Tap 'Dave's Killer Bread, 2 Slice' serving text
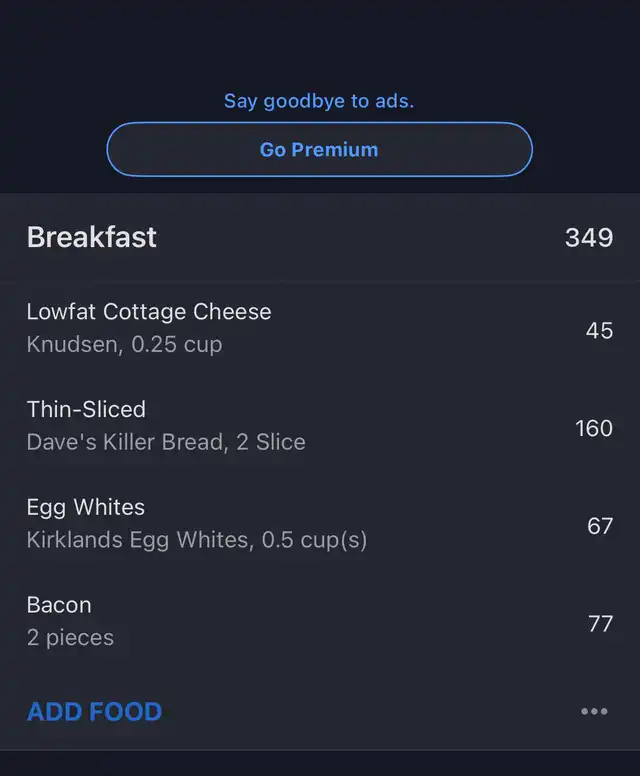The width and height of the screenshot is (640, 776). (166, 442)
